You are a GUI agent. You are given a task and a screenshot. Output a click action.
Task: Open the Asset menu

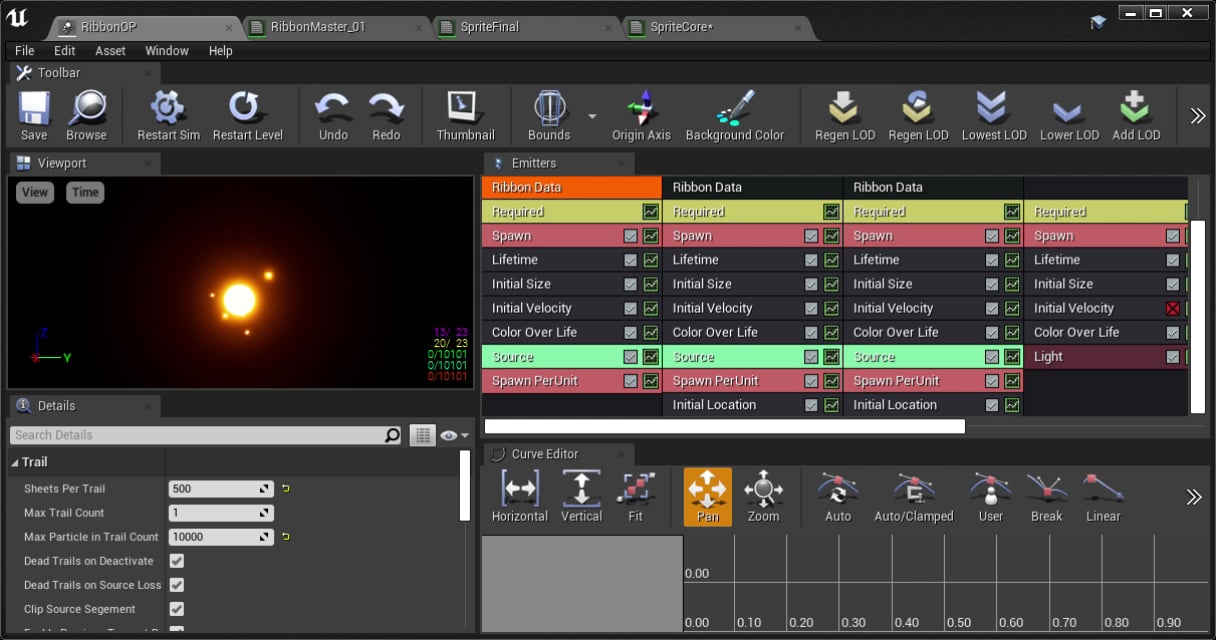click(110, 51)
